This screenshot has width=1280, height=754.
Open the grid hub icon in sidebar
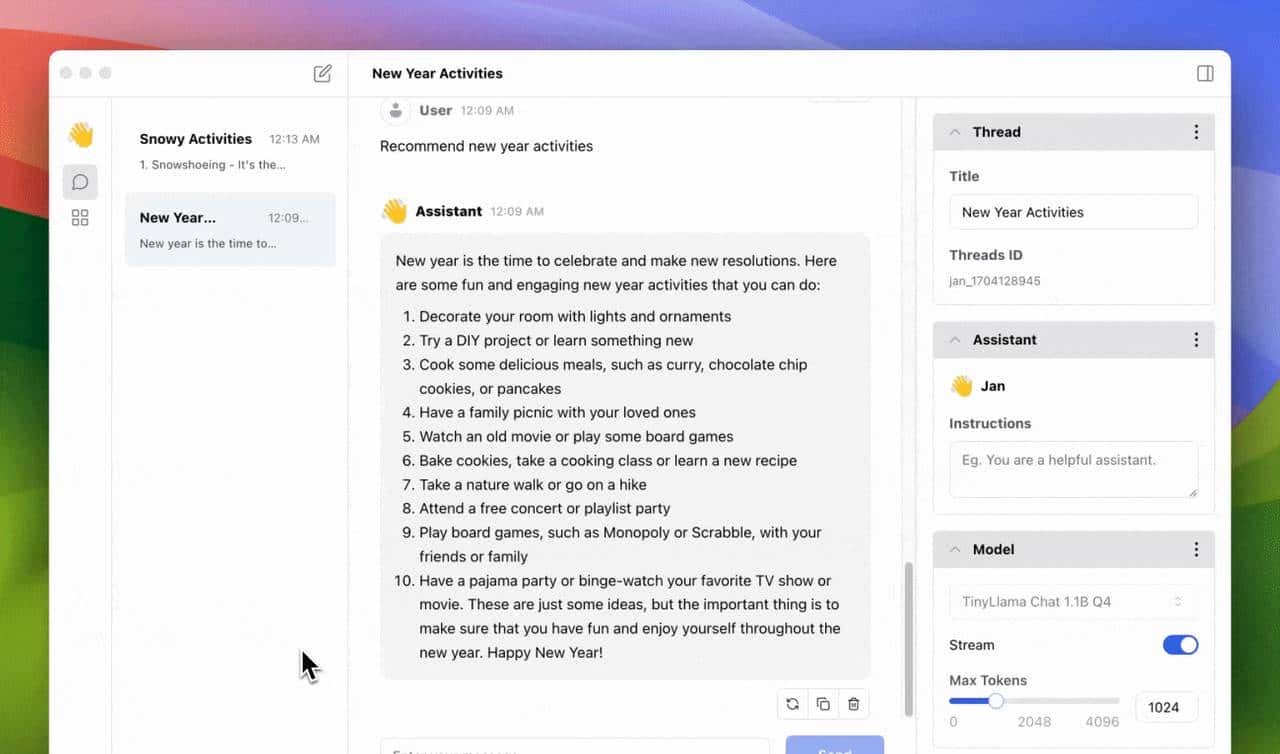(x=80, y=218)
